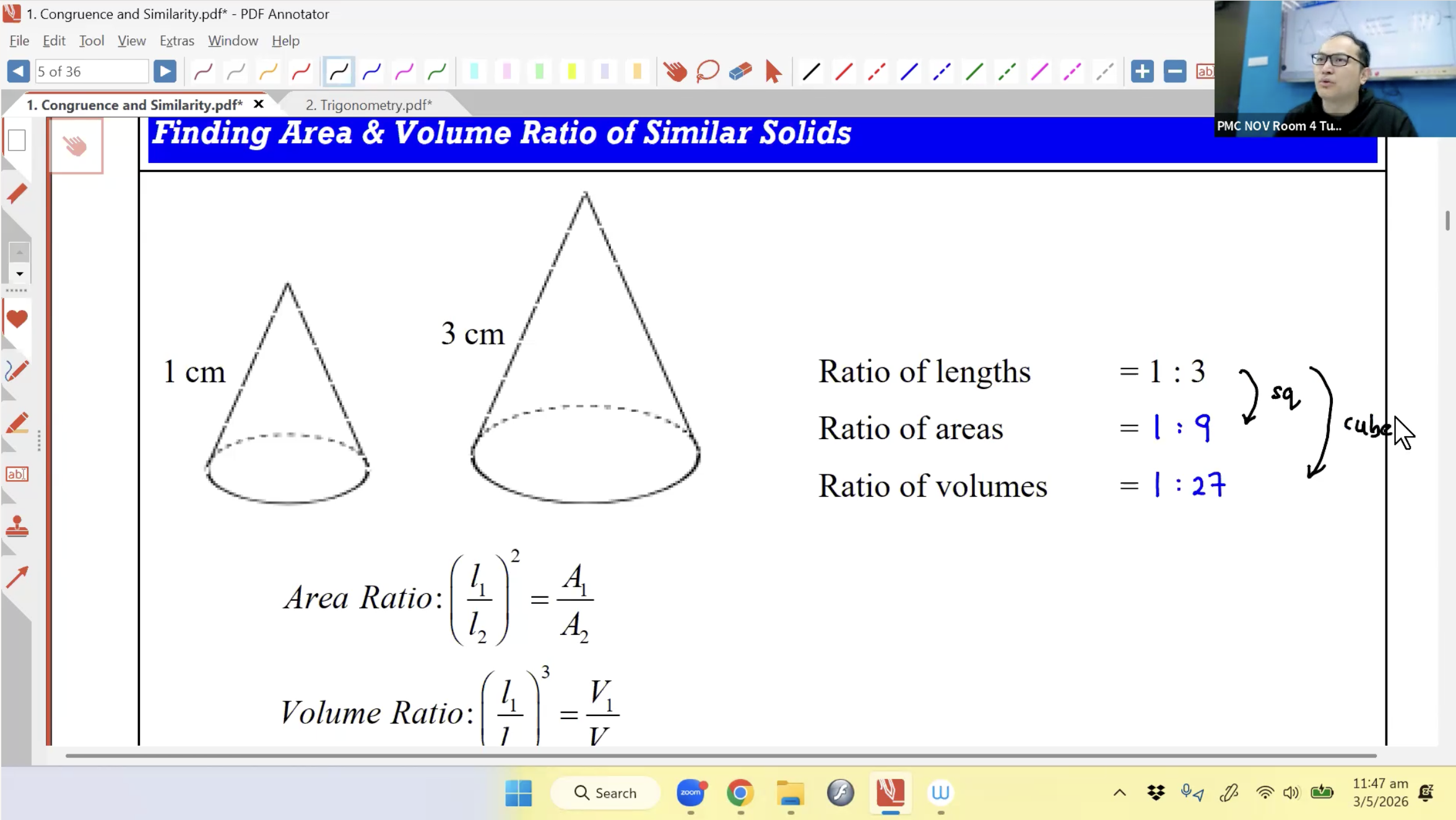Open the Window menu

[233, 40]
